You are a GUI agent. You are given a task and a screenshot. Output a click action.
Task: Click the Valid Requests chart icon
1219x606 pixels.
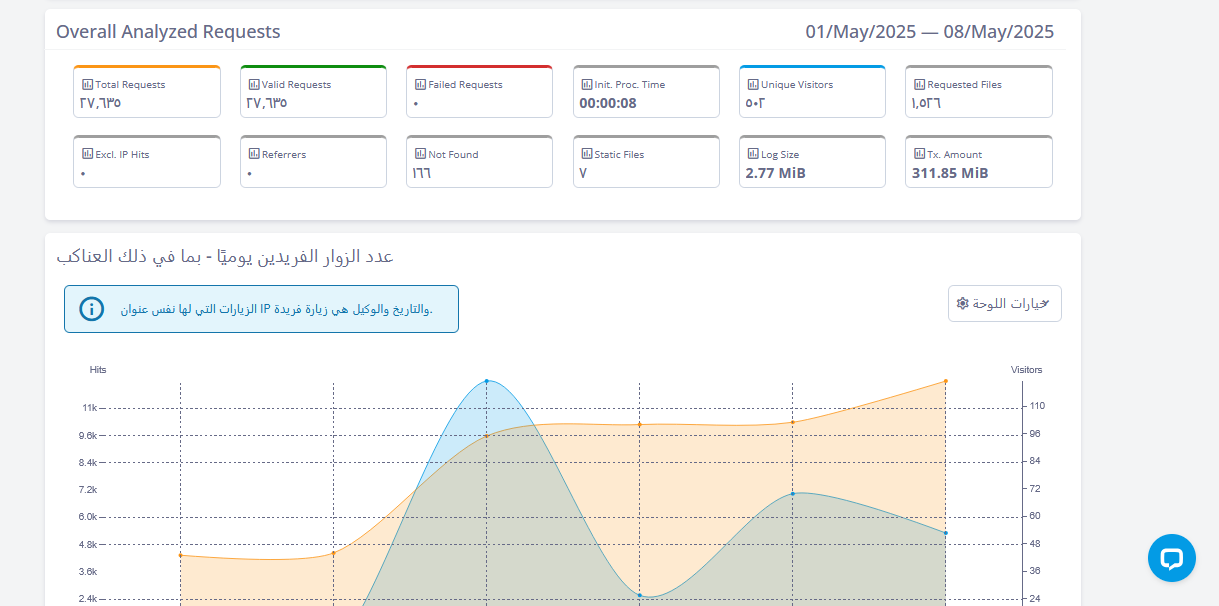pyautogui.click(x=254, y=85)
